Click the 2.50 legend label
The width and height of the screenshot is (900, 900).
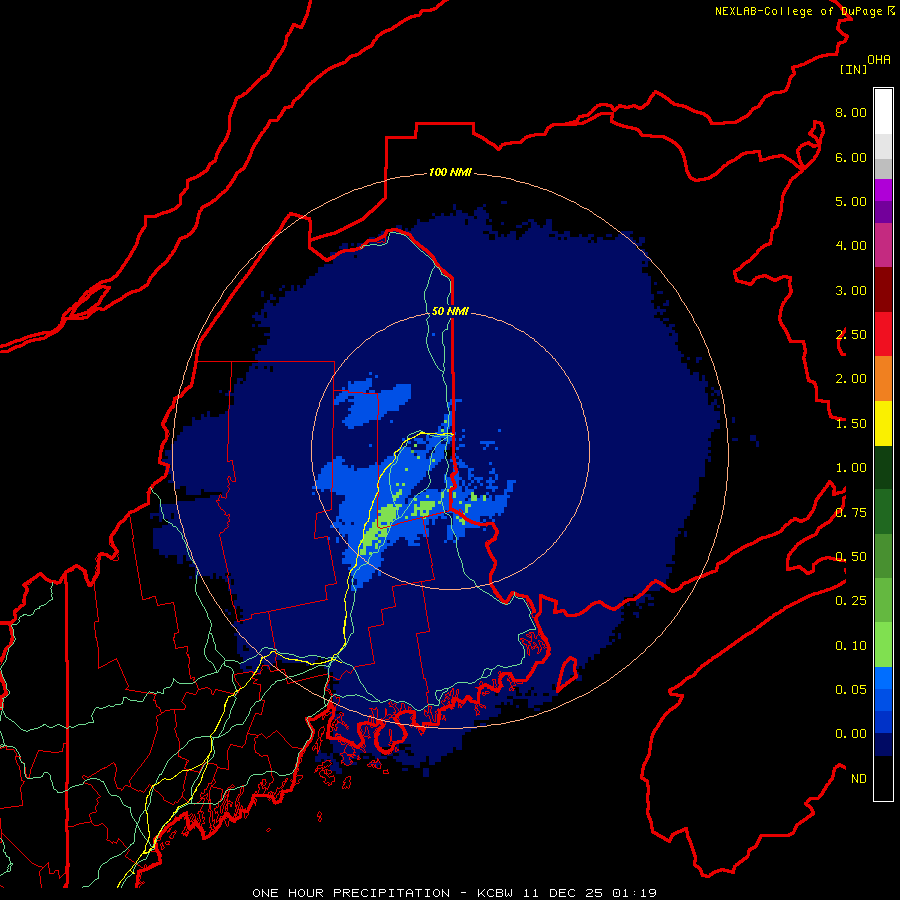click(851, 335)
